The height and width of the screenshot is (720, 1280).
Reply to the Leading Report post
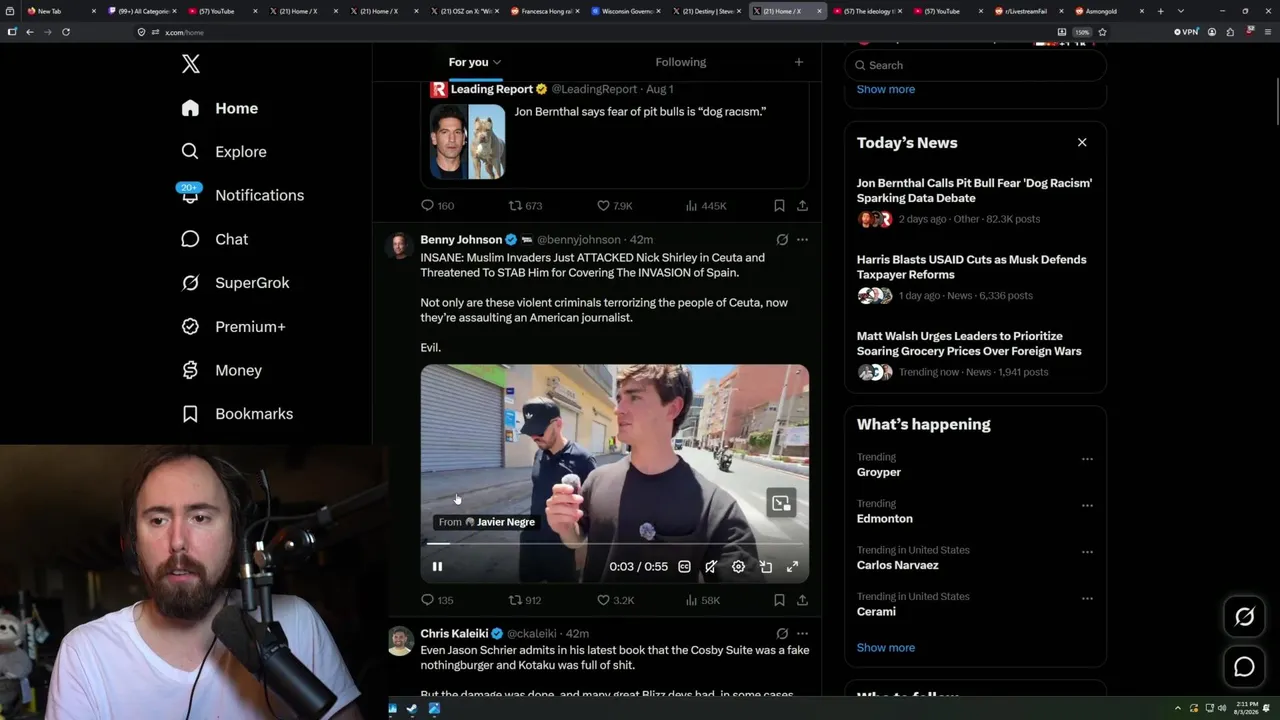point(437,206)
